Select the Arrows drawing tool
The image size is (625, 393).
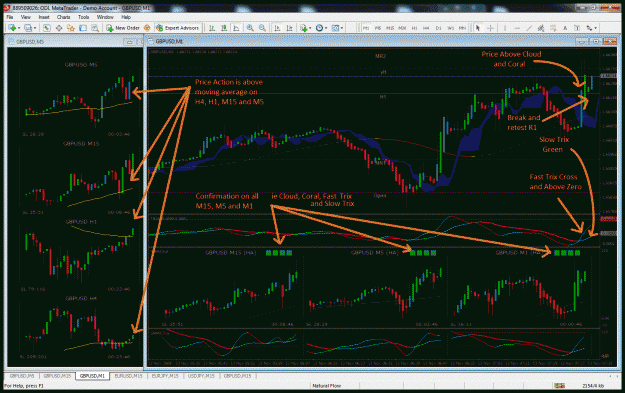pyautogui.click(x=589, y=28)
